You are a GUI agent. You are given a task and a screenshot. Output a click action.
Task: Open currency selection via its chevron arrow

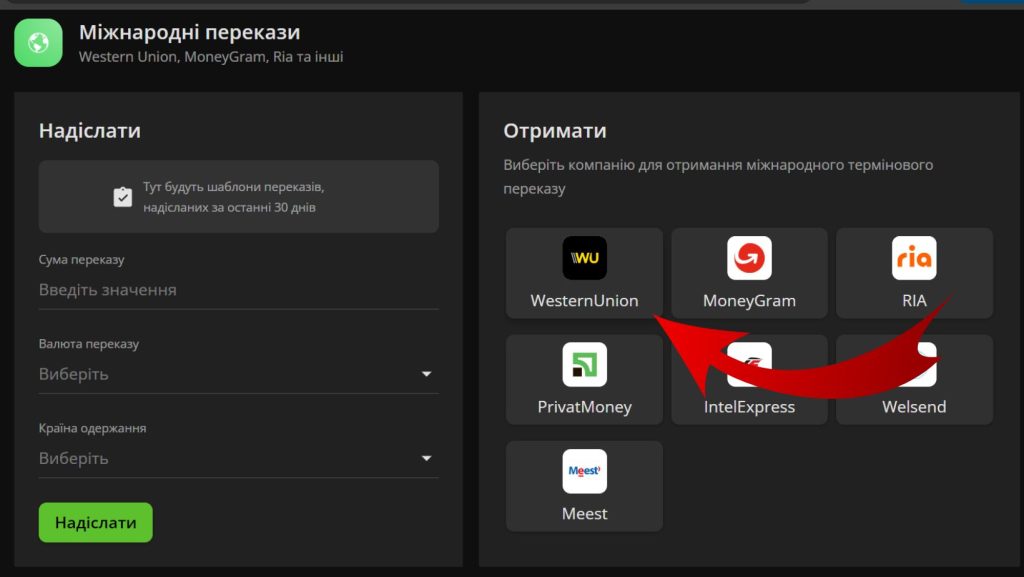[427, 373]
